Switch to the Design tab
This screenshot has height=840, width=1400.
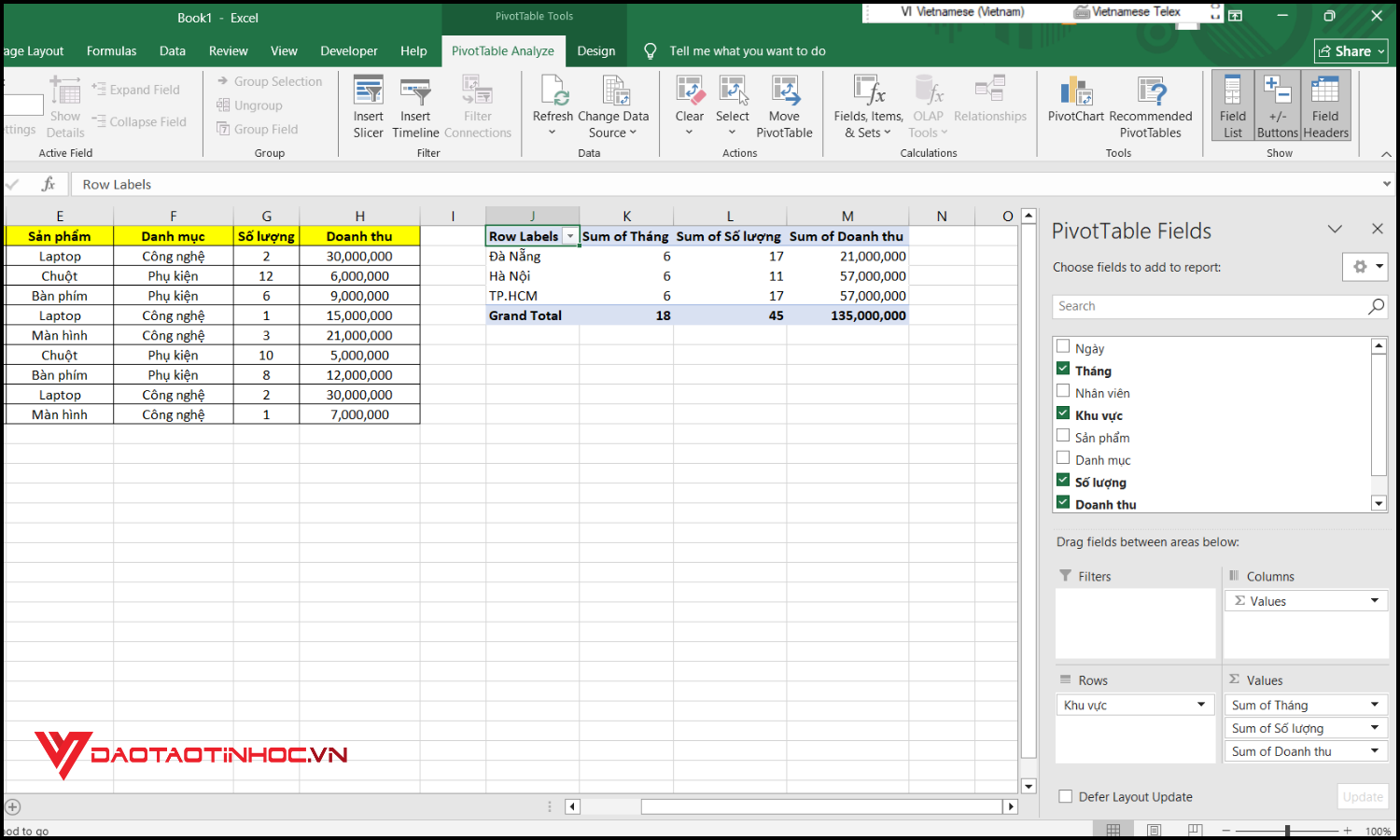click(x=595, y=50)
